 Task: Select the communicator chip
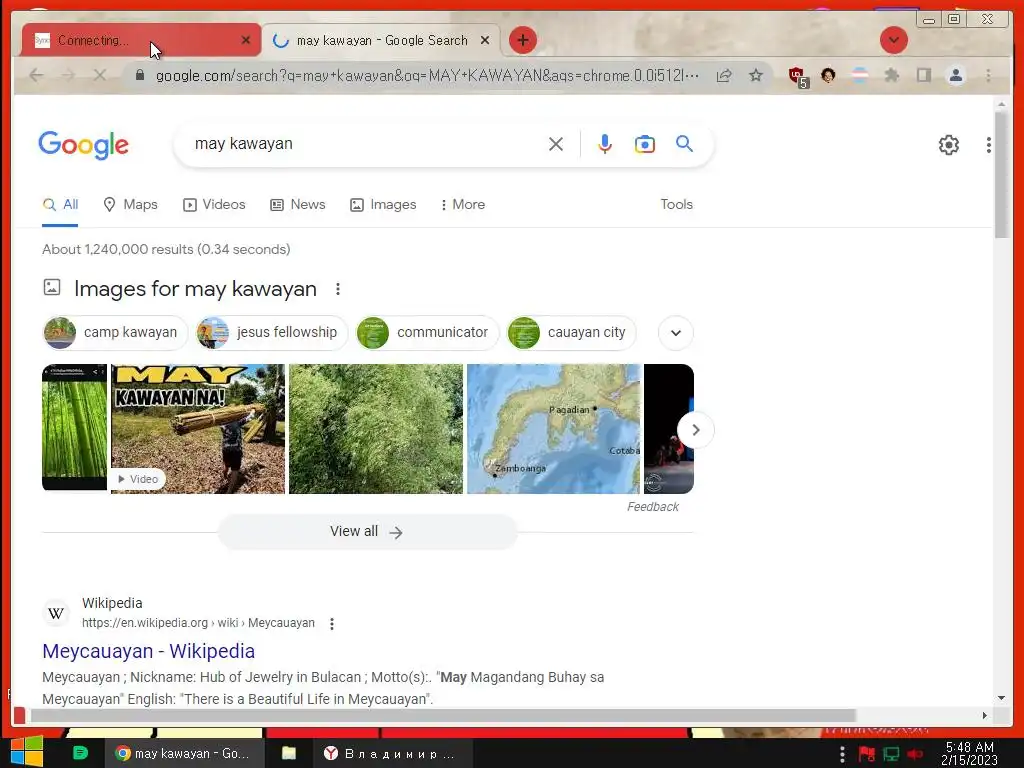point(427,332)
